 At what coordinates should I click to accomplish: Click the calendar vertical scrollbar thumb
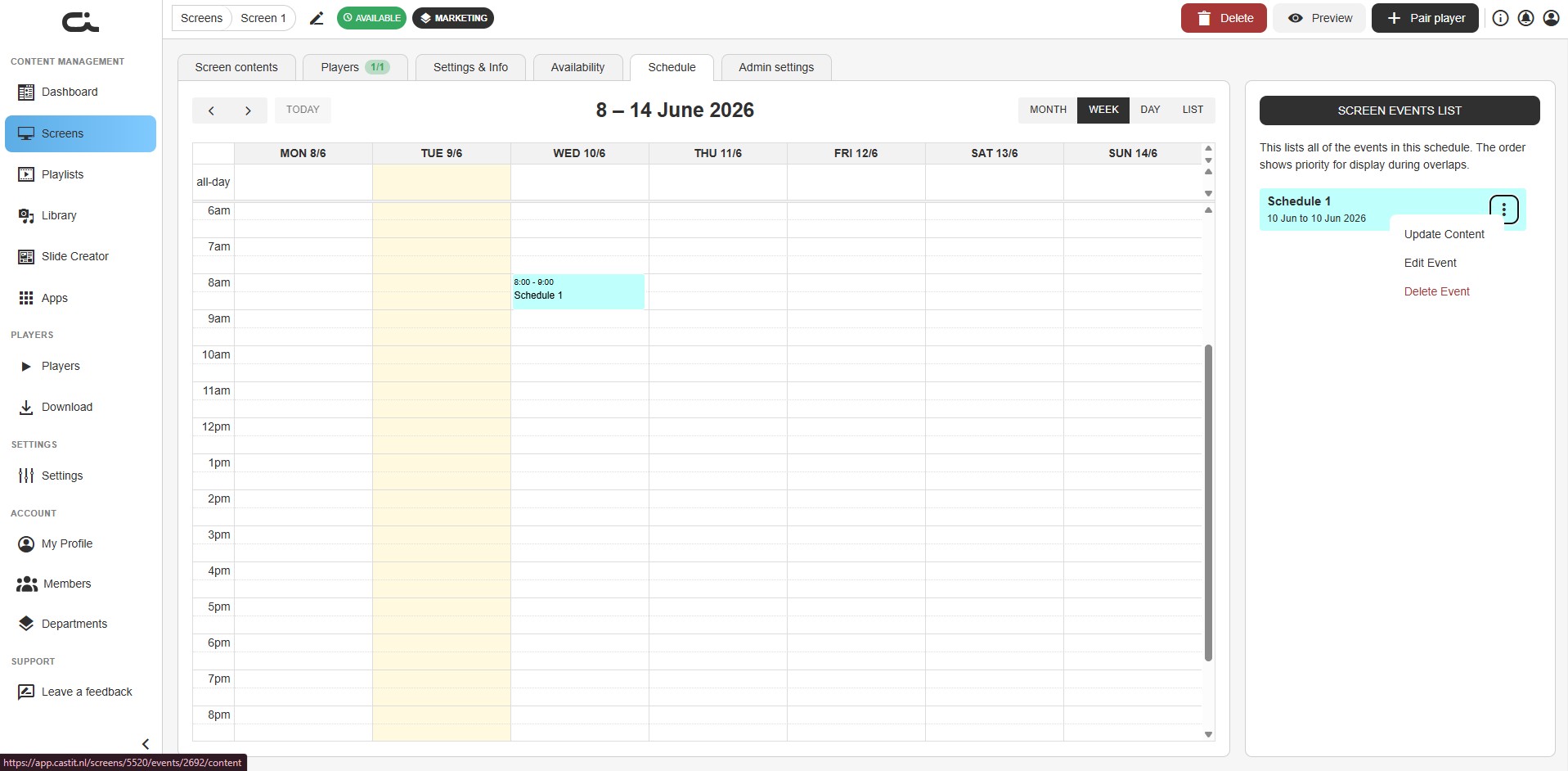pyautogui.click(x=1208, y=503)
